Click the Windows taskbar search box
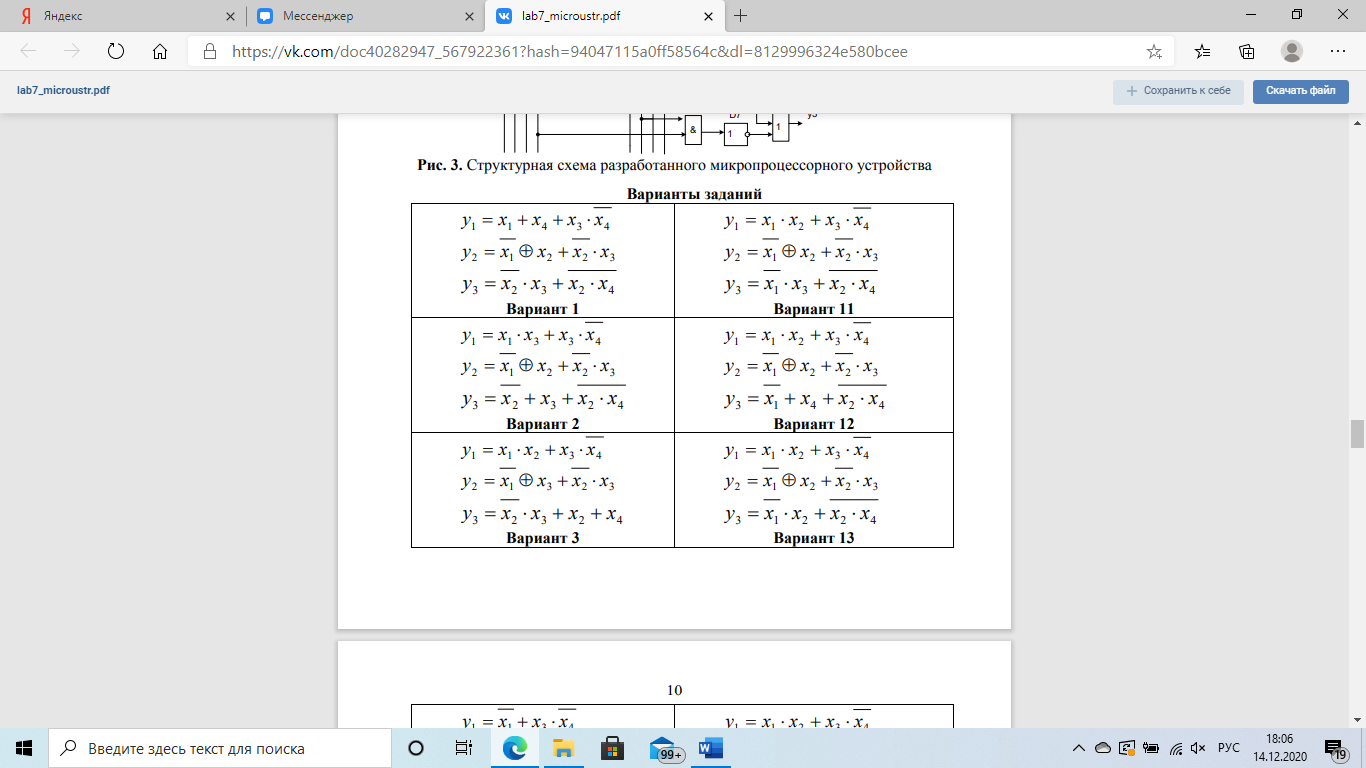The width and height of the screenshot is (1366, 768). 220,748
